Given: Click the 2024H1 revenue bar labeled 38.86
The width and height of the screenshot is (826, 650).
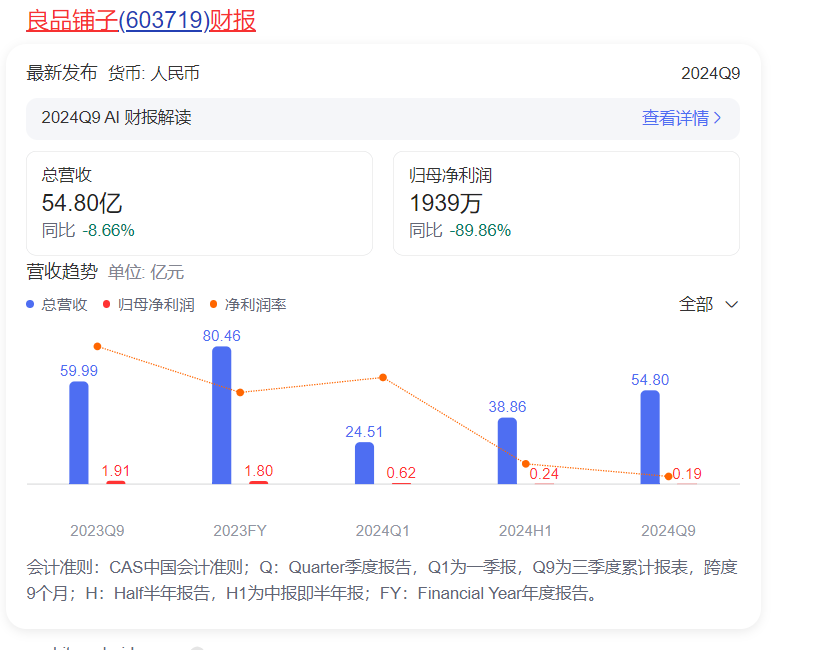Looking at the screenshot, I should pos(507,451).
